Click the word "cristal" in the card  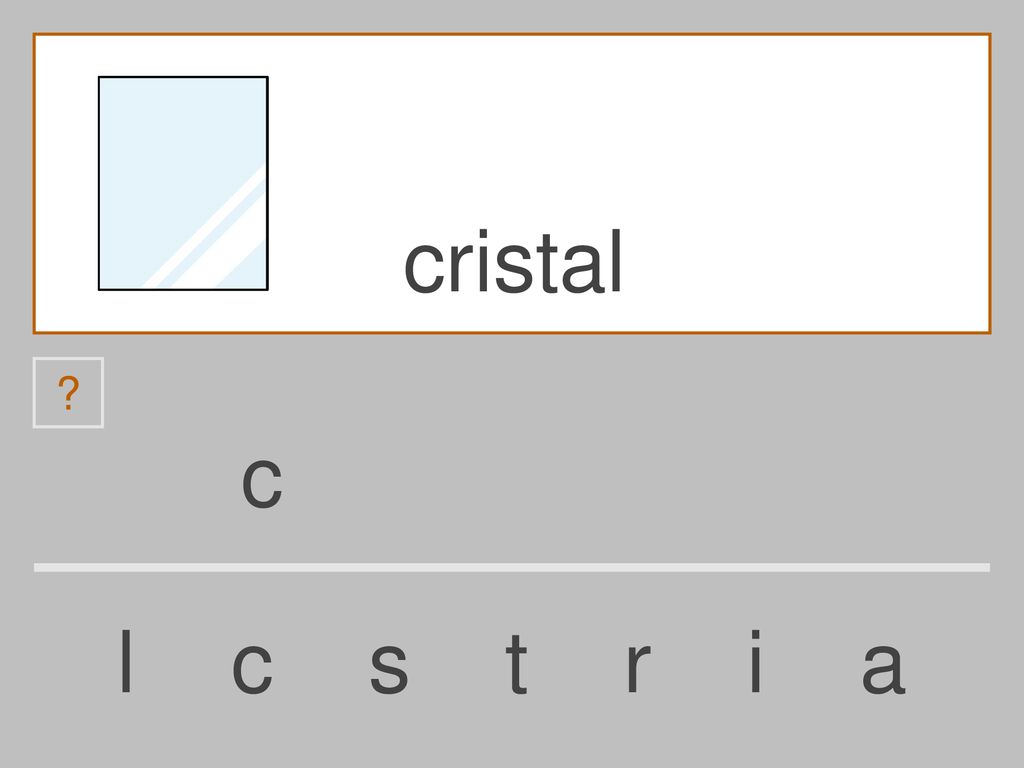[x=513, y=262]
